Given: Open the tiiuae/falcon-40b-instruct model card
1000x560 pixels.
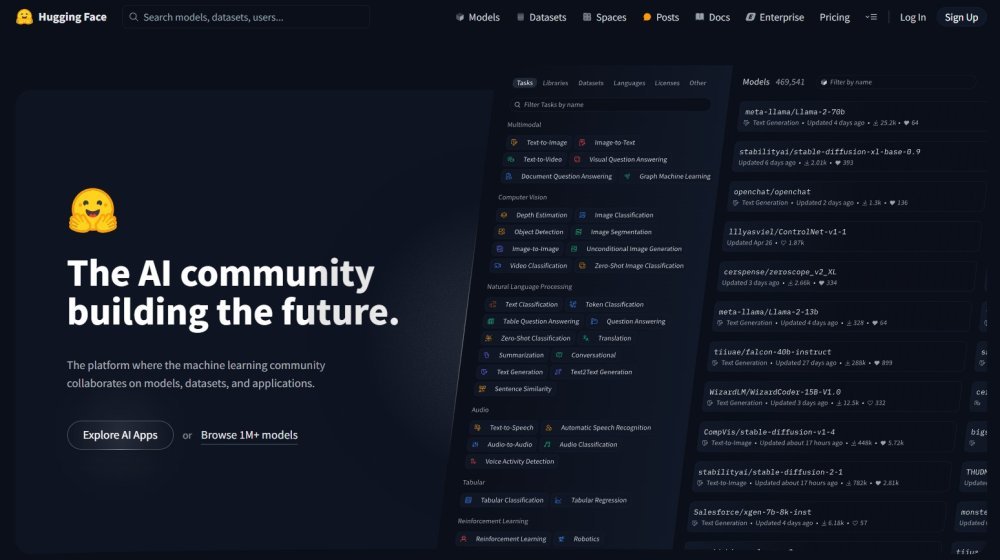Looking at the screenshot, I should (838, 357).
